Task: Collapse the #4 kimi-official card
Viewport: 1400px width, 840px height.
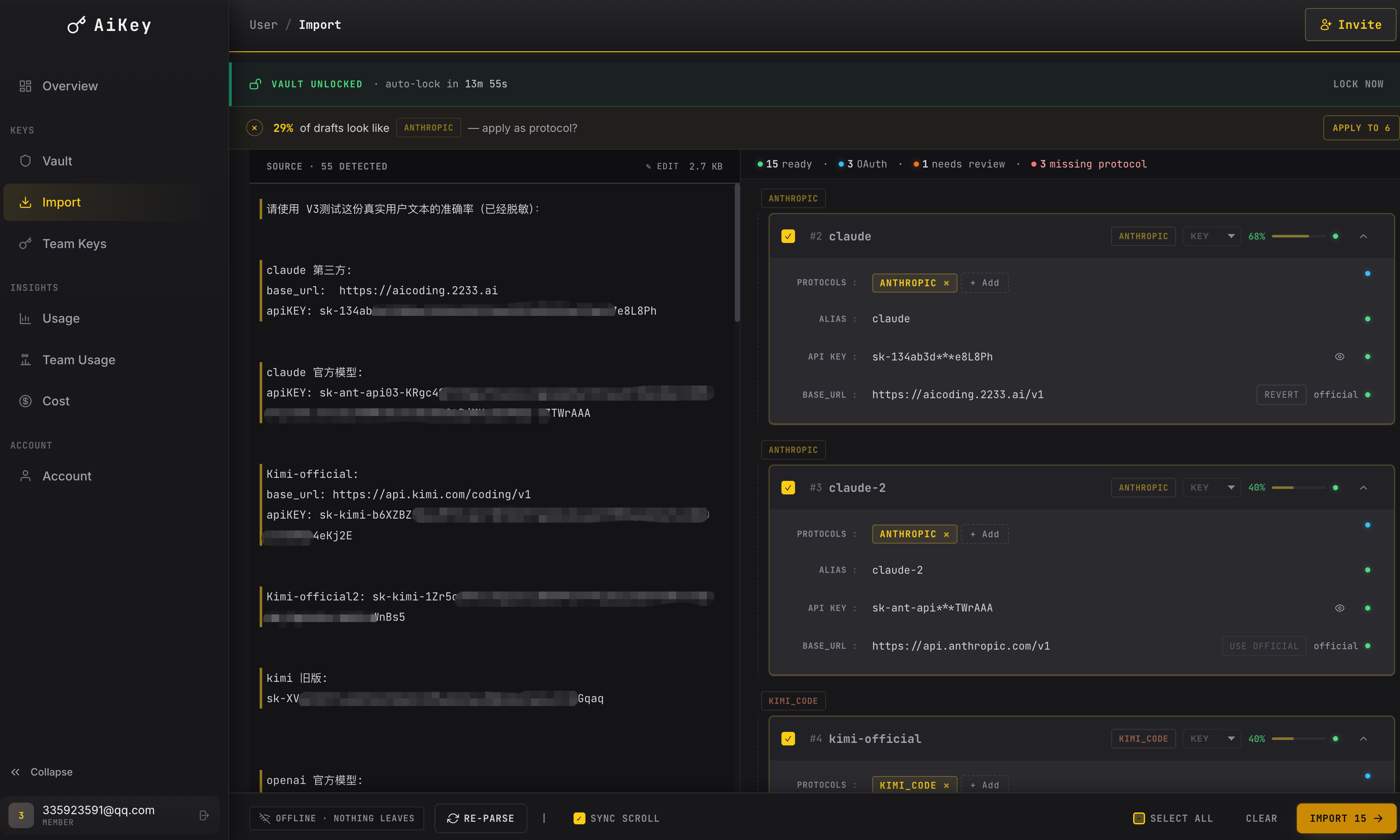Action: click(1363, 739)
